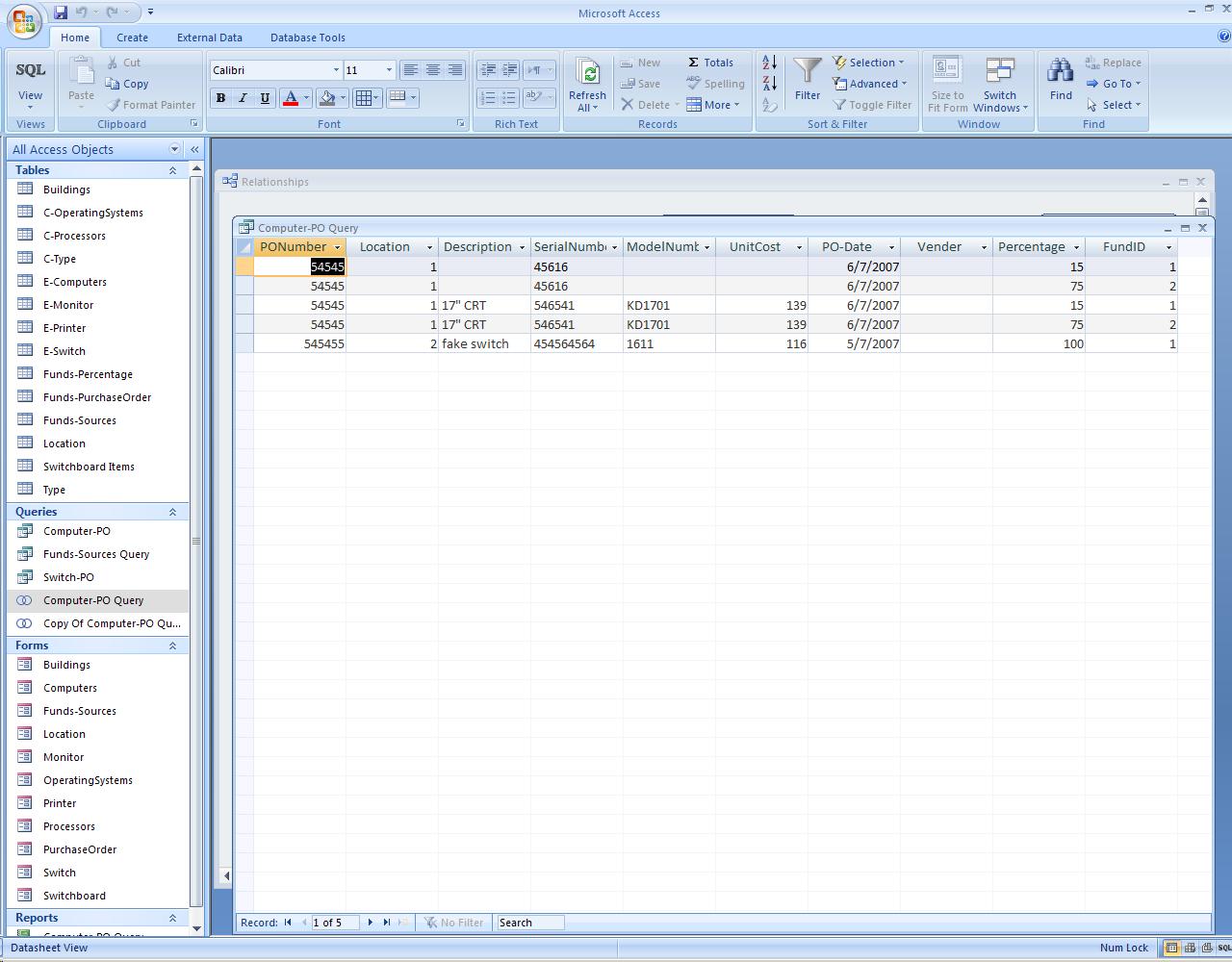Open the Go To menu
The height and width of the screenshot is (962, 1232).
tap(1114, 84)
